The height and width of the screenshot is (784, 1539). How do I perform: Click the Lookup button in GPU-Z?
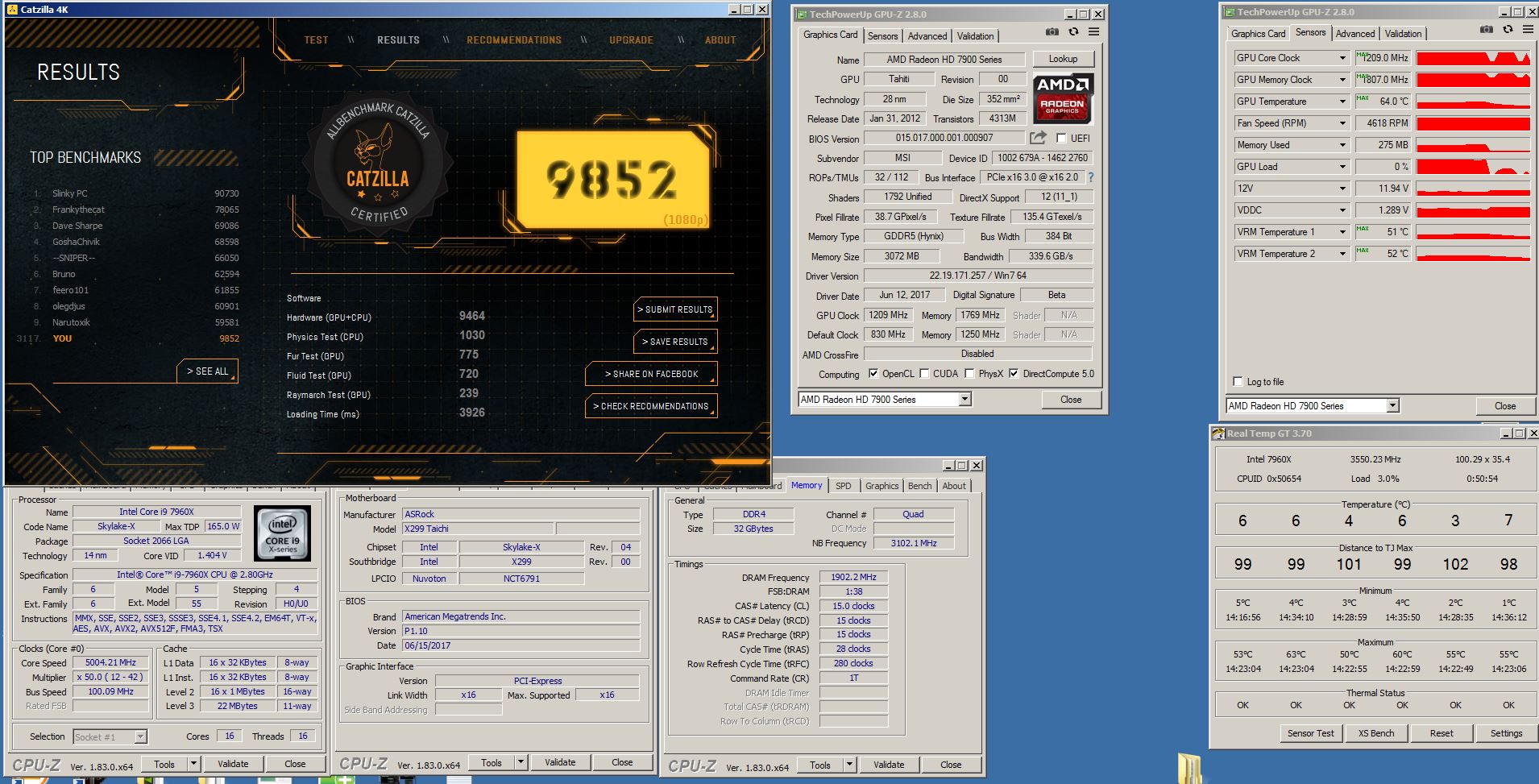[1063, 59]
